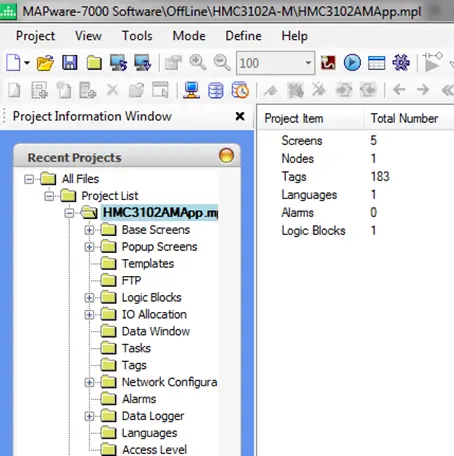The width and height of the screenshot is (454, 456).
Task: Select the Logic Blocks row in table
Action: coord(313,231)
